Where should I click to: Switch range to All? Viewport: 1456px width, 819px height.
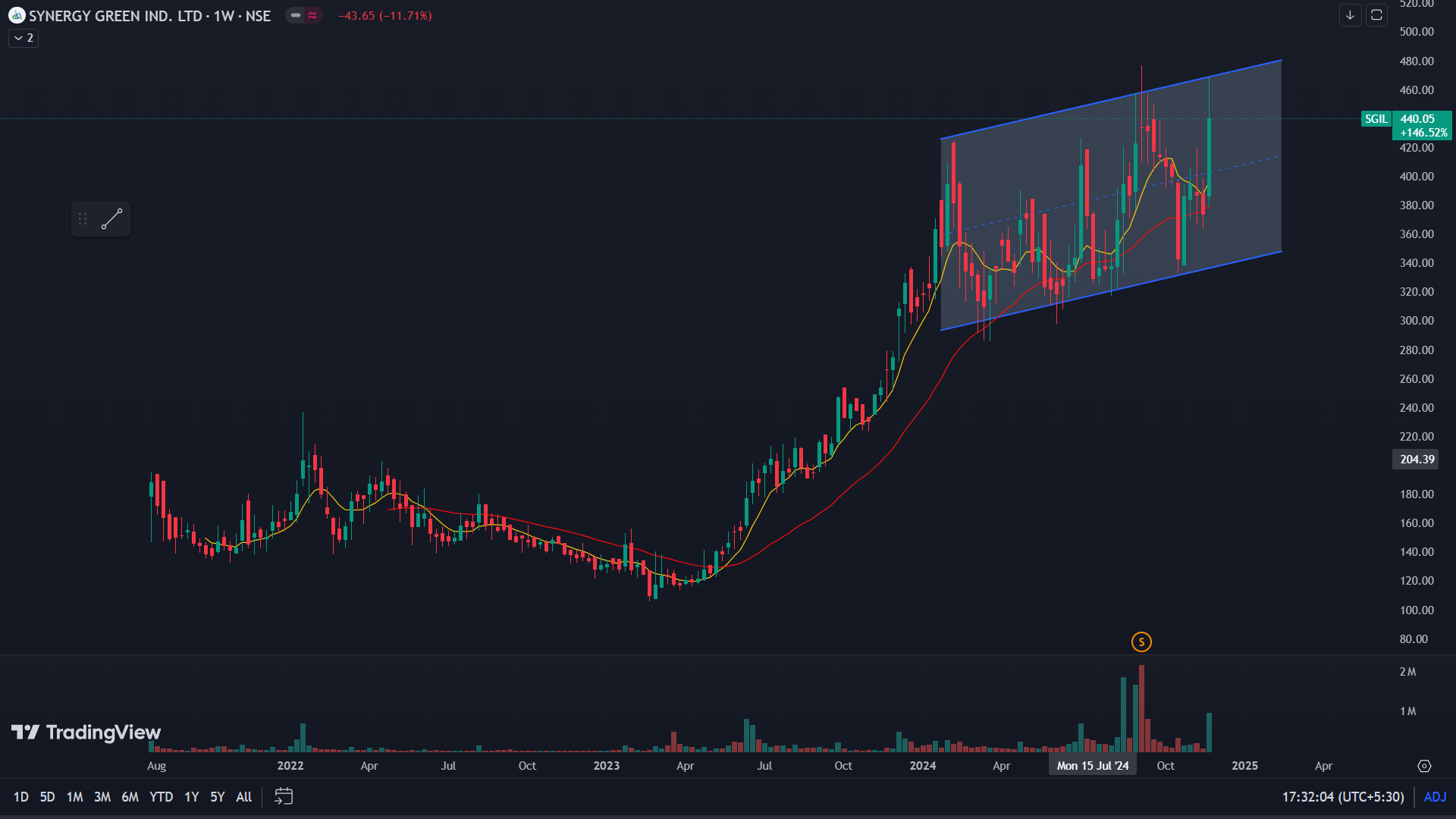point(243,796)
